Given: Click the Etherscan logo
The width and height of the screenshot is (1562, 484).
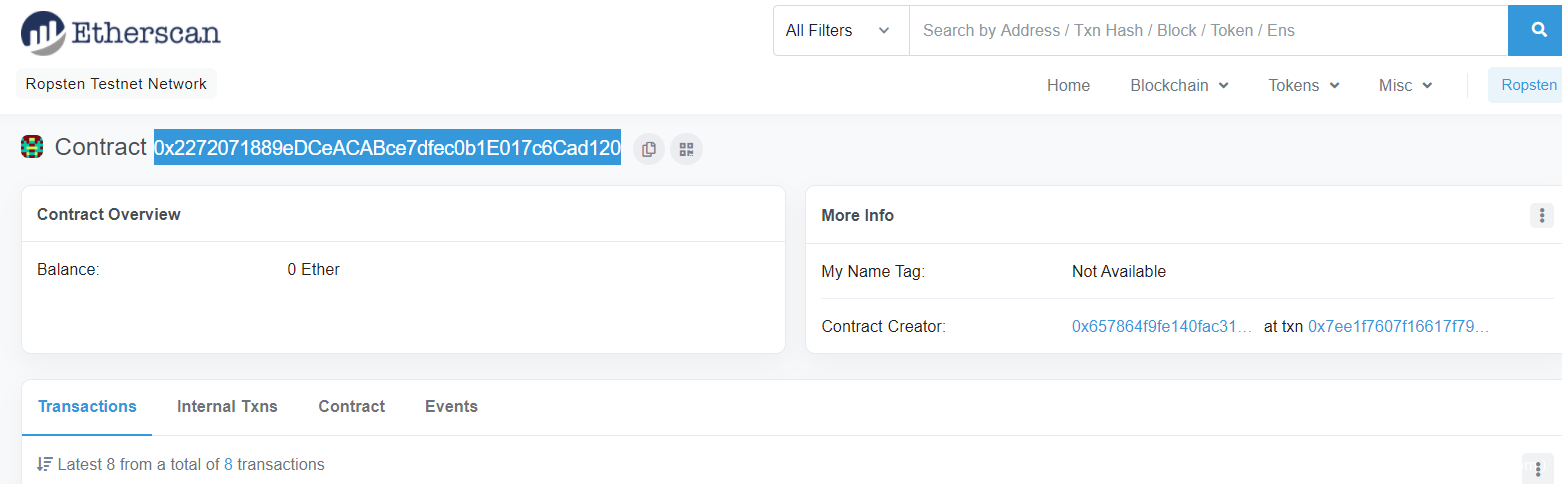Looking at the screenshot, I should [121, 32].
